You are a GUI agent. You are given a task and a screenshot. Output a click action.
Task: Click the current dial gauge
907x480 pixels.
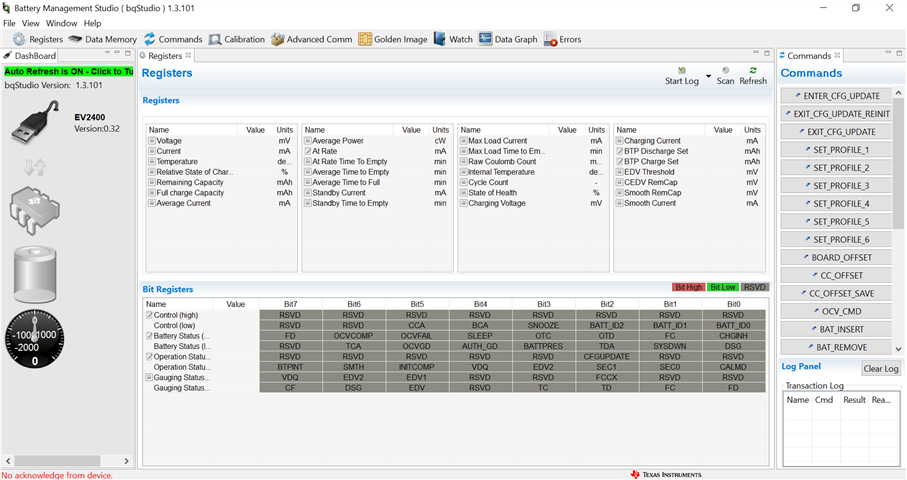[x=35, y=339]
